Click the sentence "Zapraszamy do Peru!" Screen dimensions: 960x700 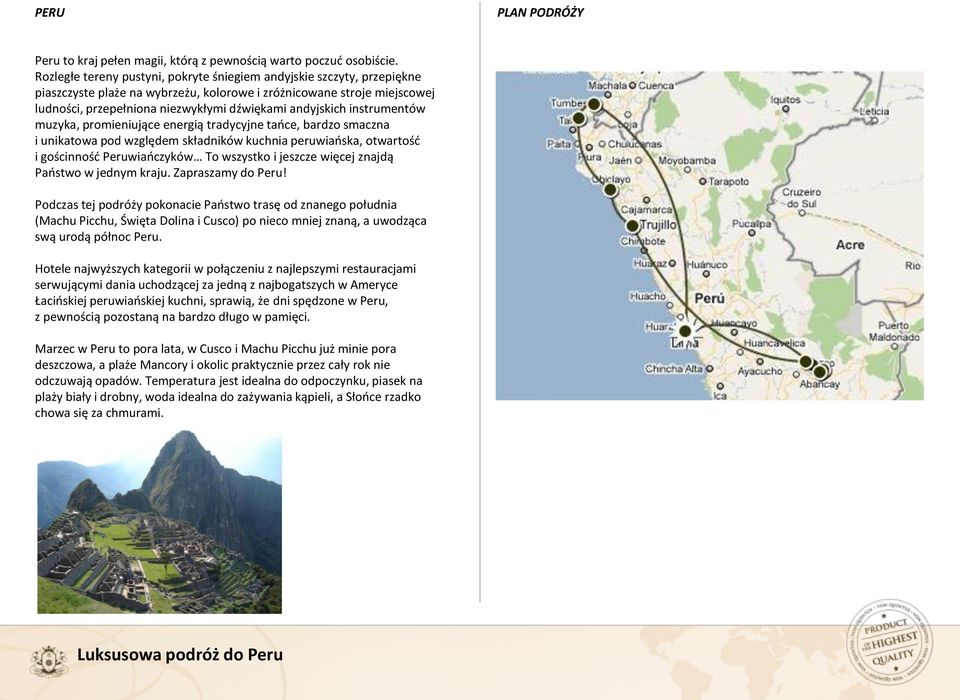230,173
